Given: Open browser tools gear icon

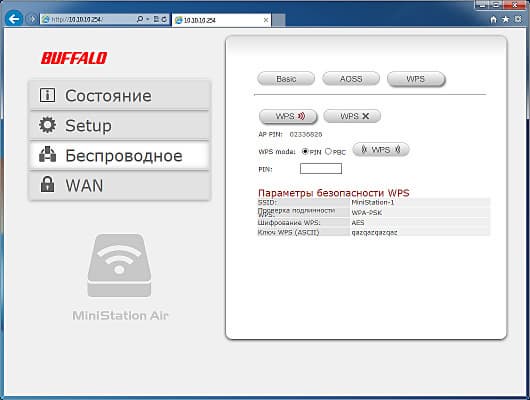Looking at the screenshot, I should tap(518, 19).
